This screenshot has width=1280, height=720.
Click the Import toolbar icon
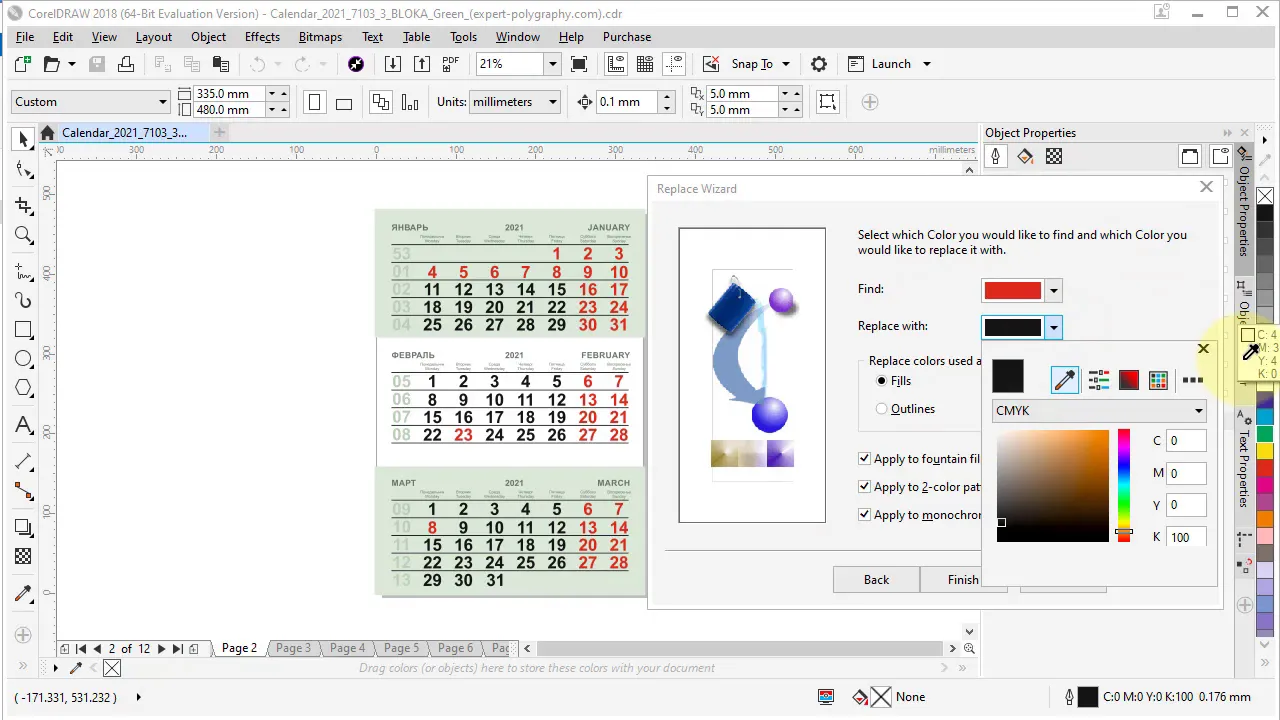pos(393,64)
